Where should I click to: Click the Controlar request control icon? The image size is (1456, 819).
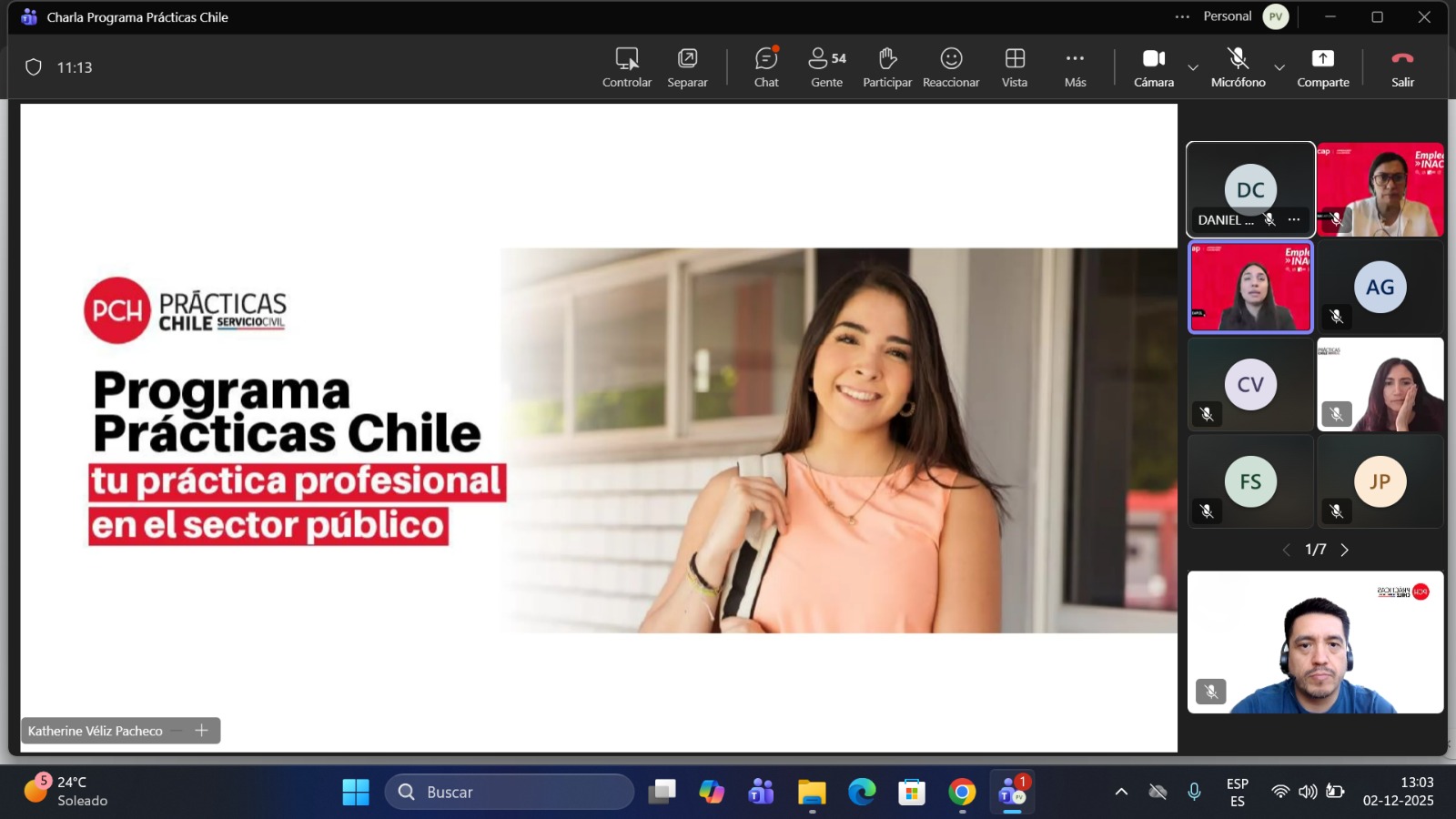coord(627,67)
